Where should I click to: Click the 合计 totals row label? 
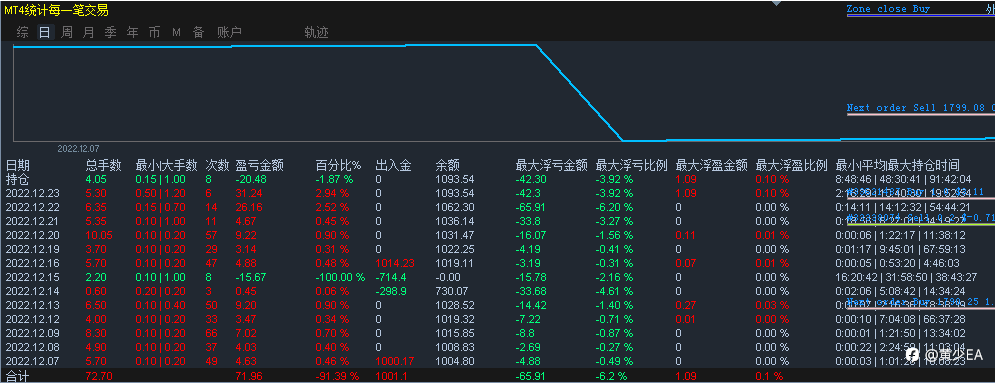pos(18,377)
